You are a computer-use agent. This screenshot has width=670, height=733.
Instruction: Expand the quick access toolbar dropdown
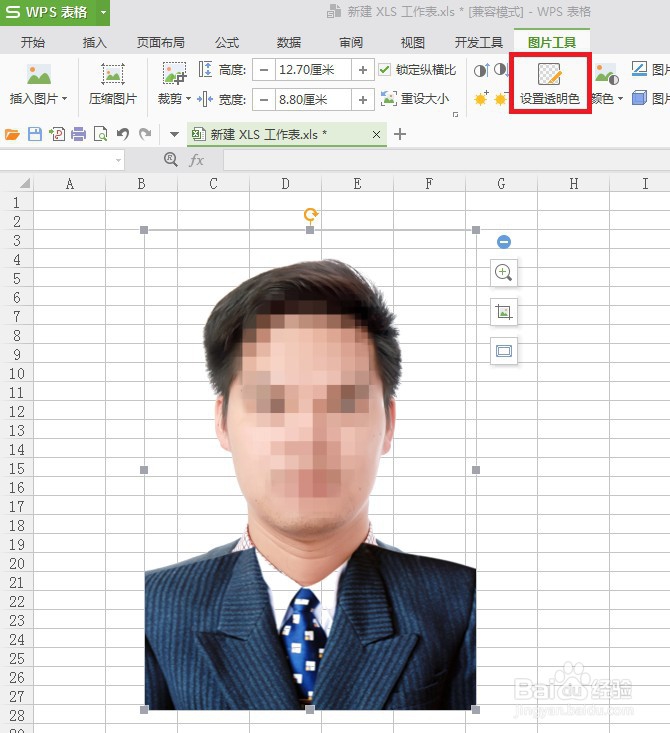pos(174,135)
